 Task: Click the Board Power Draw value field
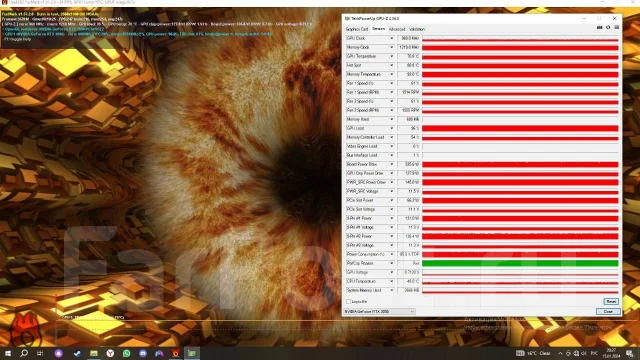(409, 164)
